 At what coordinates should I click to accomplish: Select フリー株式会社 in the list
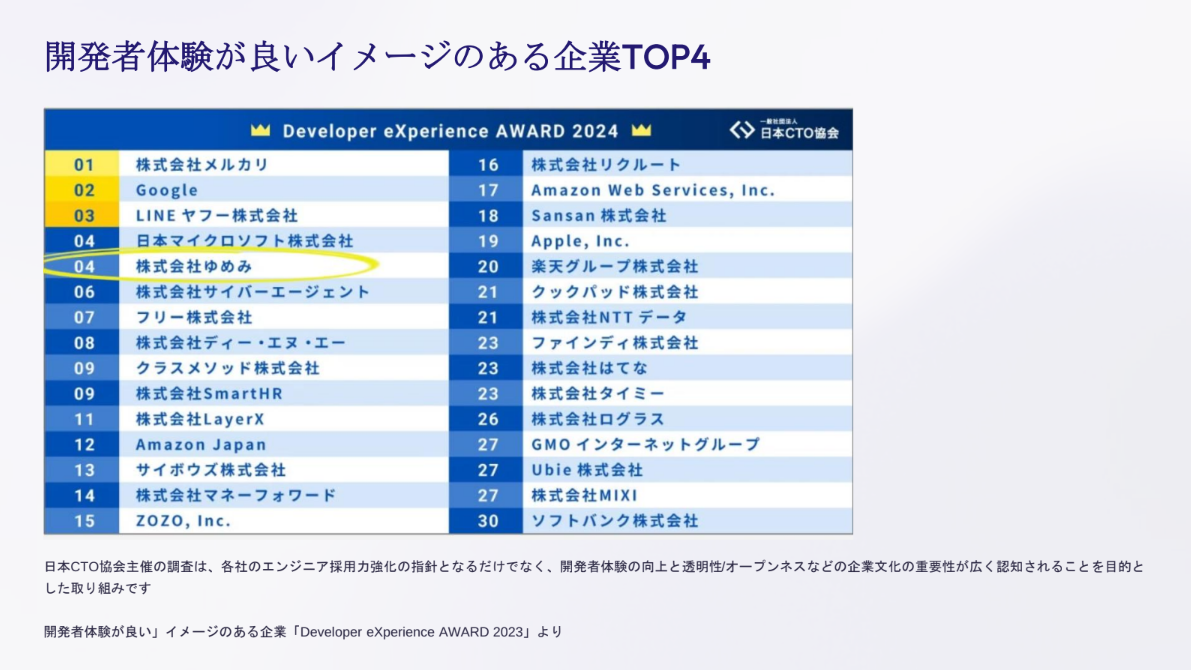coord(194,317)
